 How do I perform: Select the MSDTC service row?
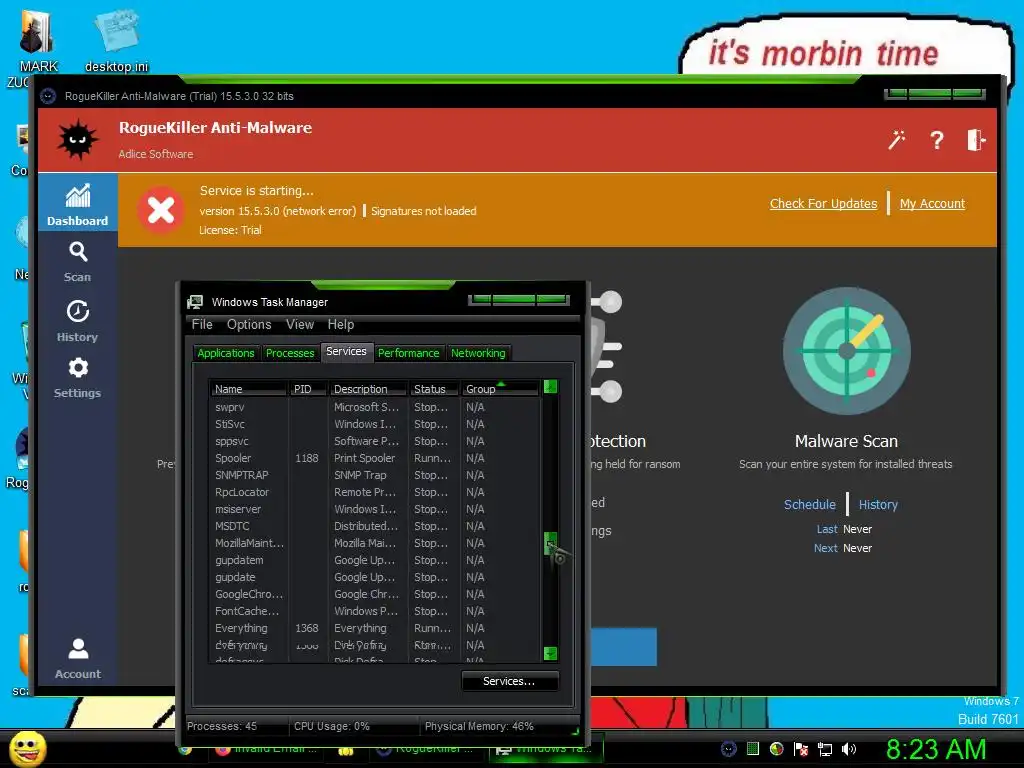coord(375,526)
